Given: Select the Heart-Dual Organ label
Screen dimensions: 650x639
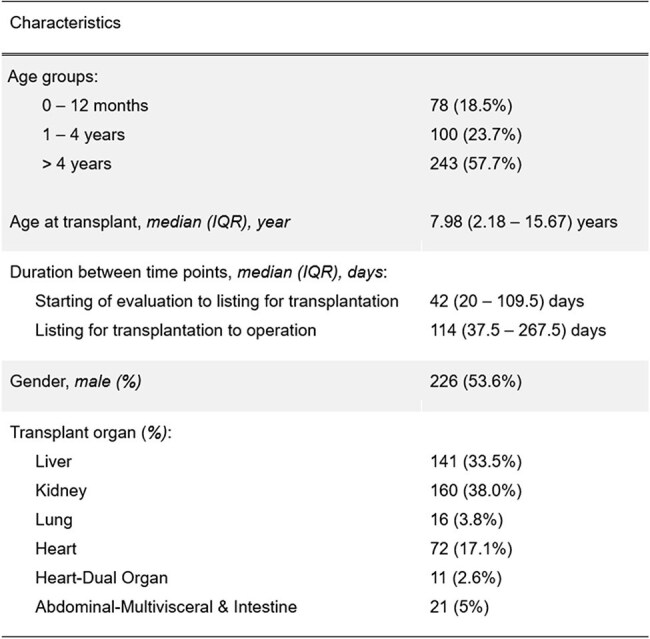Looking at the screenshot, I should click(x=102, y=578).
